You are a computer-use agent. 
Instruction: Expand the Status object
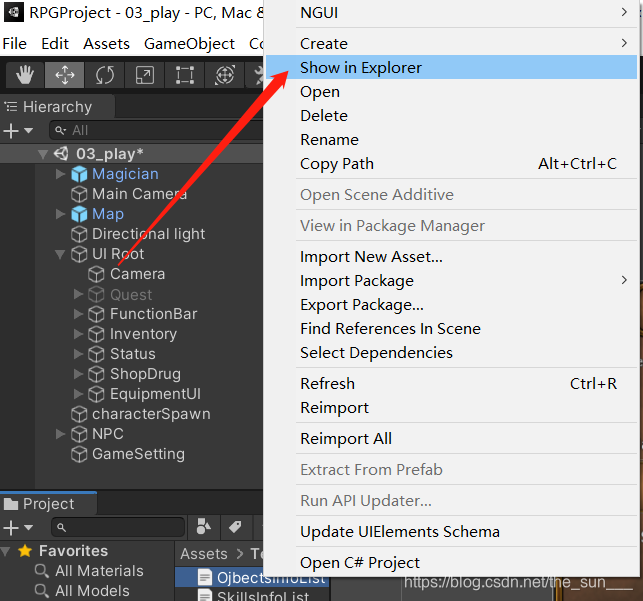78,354
